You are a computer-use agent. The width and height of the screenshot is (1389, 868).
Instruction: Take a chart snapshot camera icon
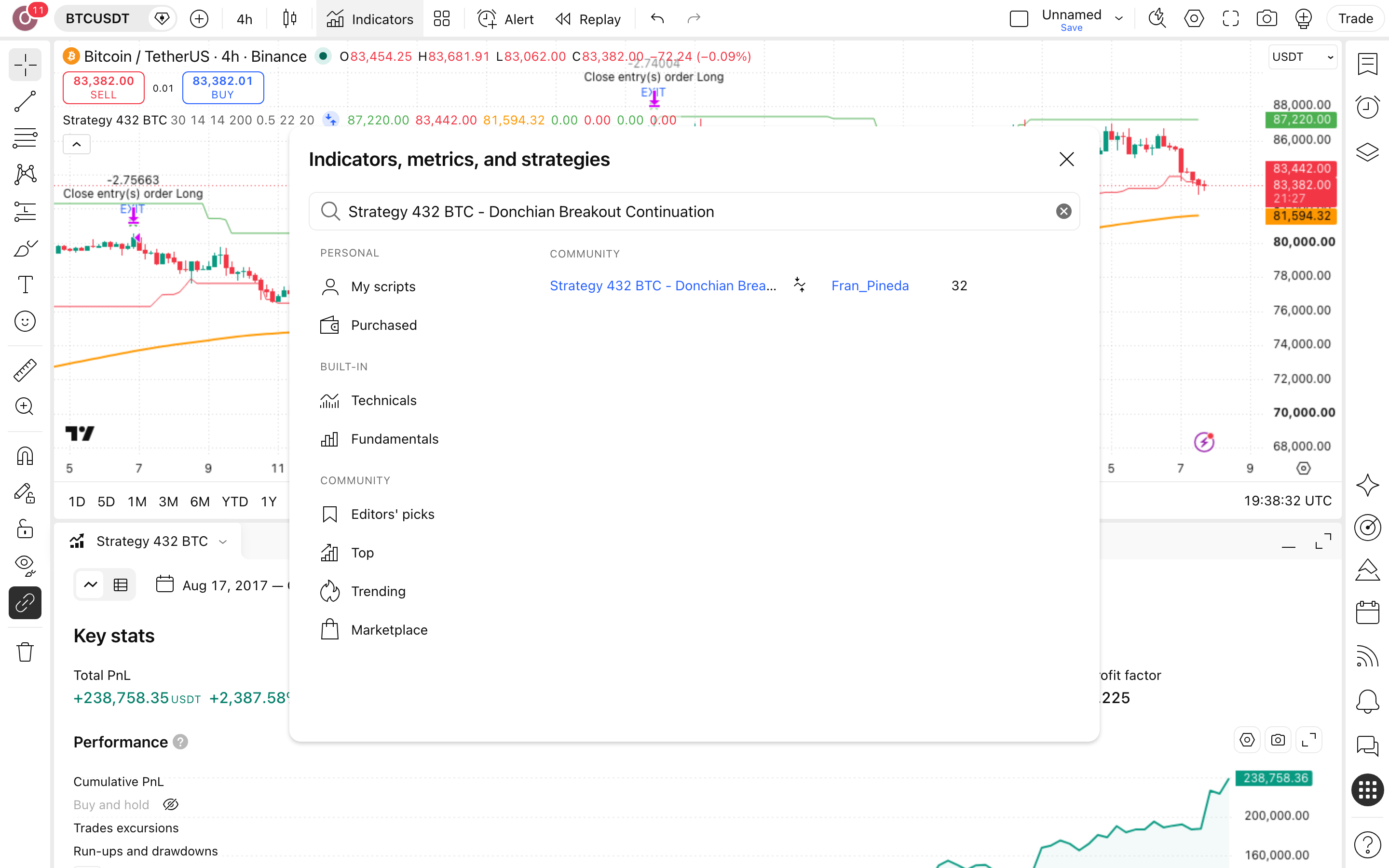(1266, 19)
